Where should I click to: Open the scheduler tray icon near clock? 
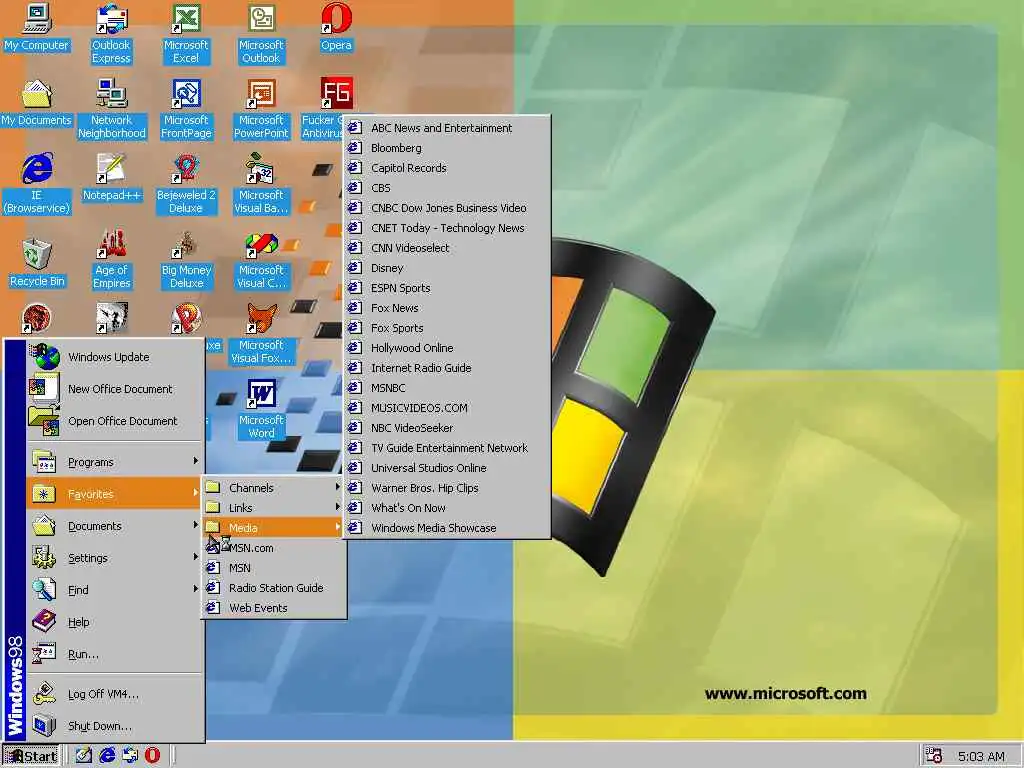pyautogui.click(x=934, y=756)
